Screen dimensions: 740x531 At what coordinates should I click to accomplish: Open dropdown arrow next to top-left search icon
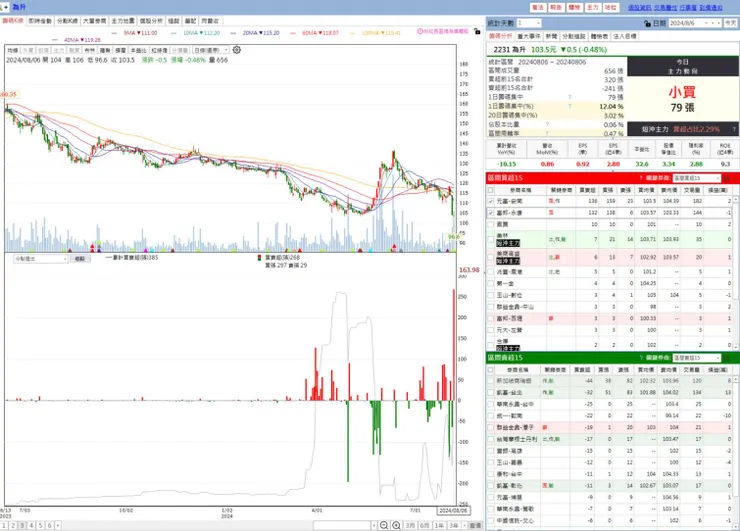[6, 8]
